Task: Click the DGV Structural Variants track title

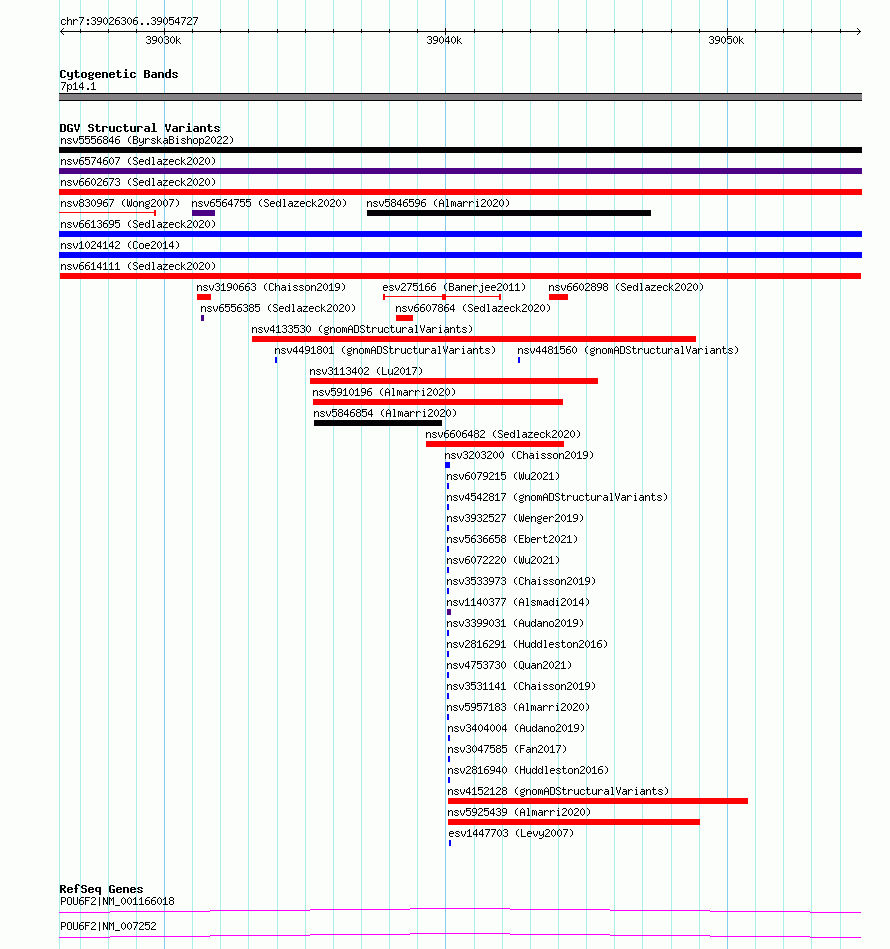Action: point(140,128)
